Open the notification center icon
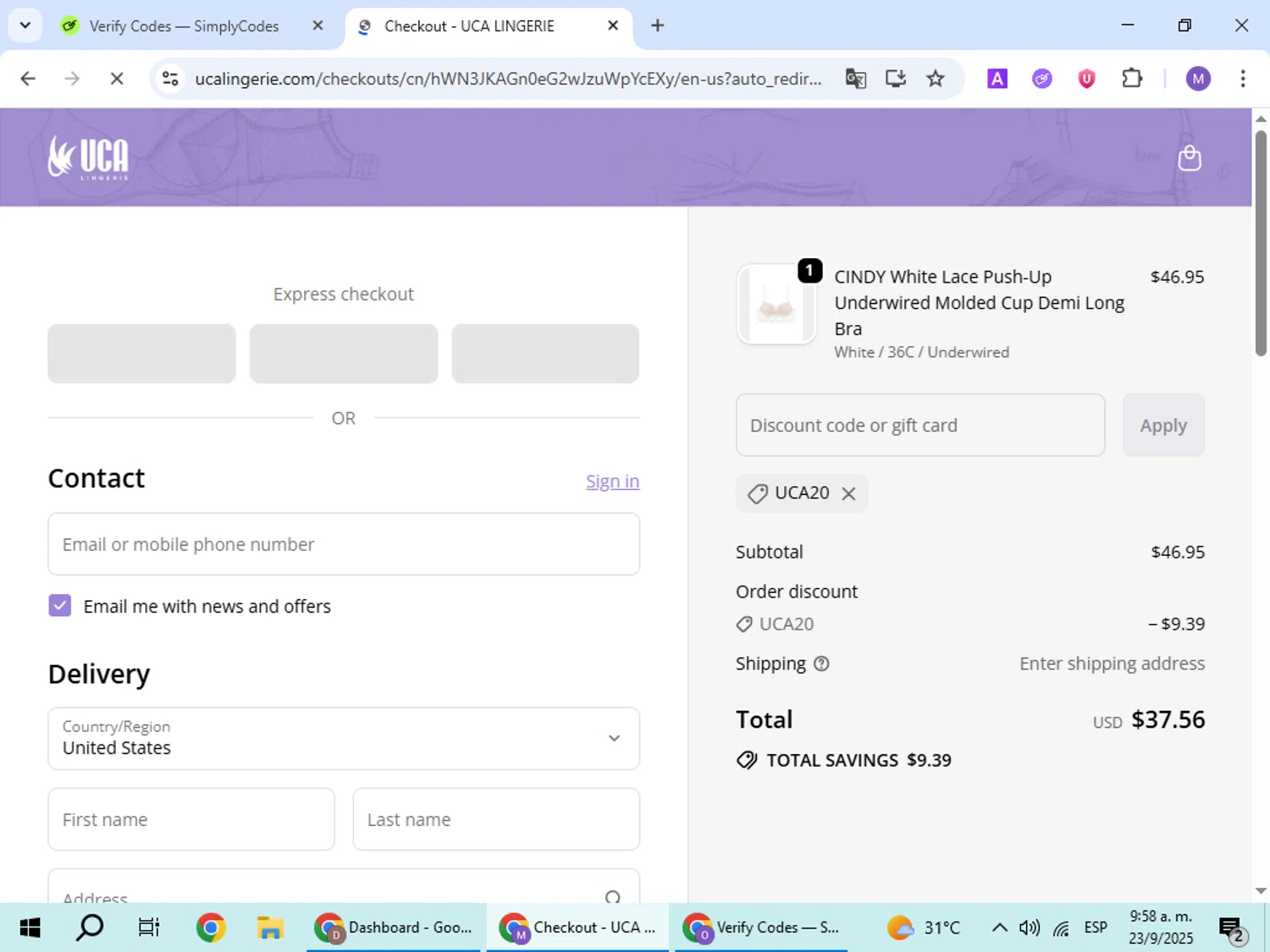The width and height of the screenshot is (1270, 952). pos(1231,929)
